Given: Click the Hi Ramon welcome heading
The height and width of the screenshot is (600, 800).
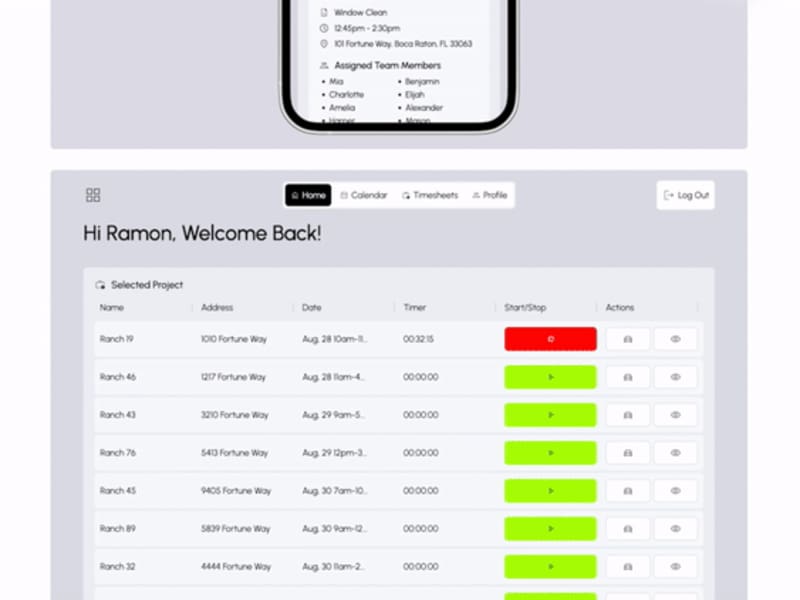Looking at the screenshot, I should (202, 233).
